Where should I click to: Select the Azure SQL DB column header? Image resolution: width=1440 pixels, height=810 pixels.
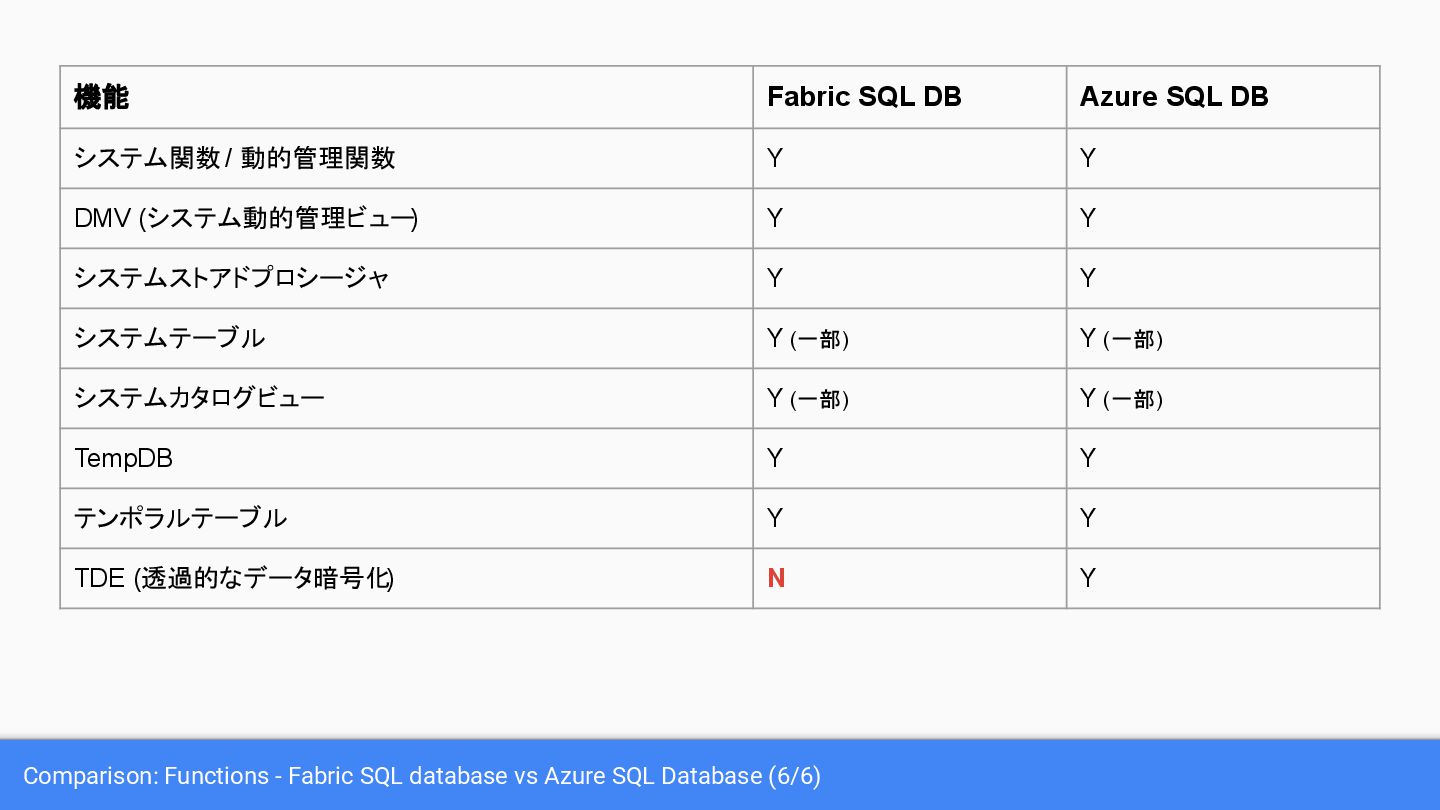[1174, 97]
